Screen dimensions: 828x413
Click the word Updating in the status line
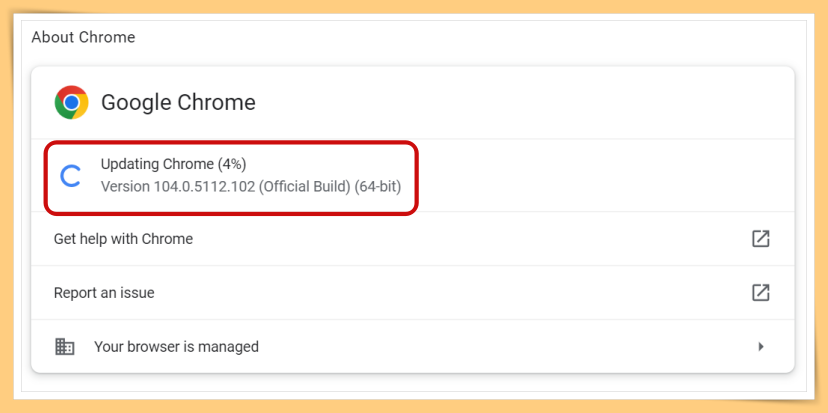(130, 165)
